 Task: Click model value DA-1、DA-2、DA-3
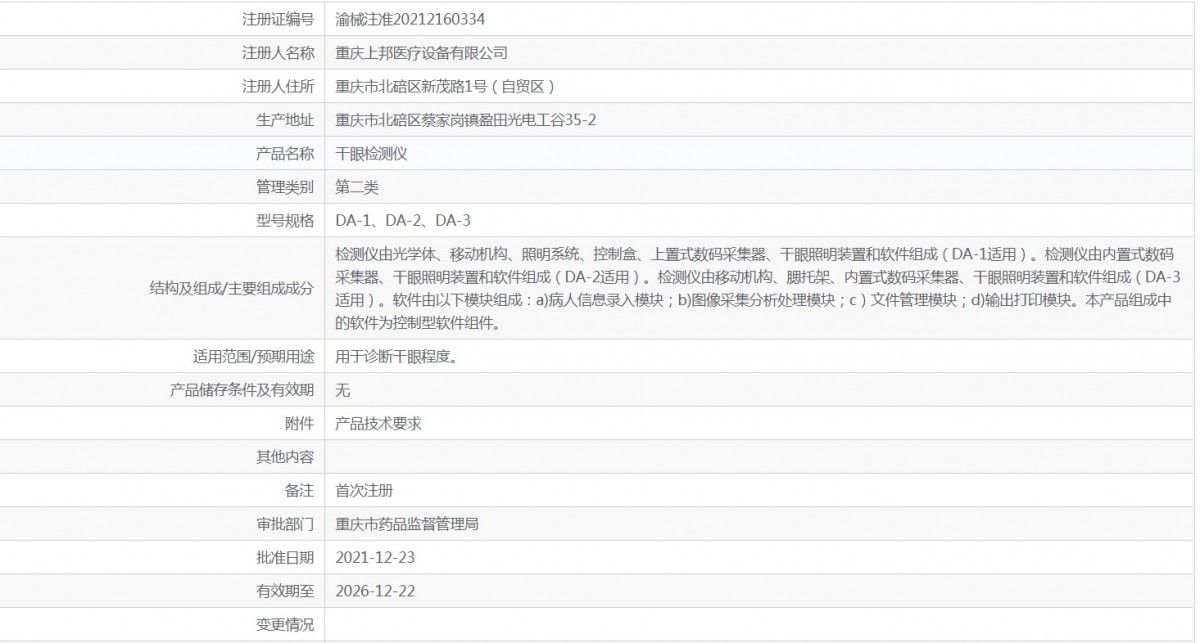pyautogui.click(x=403, y=221)
